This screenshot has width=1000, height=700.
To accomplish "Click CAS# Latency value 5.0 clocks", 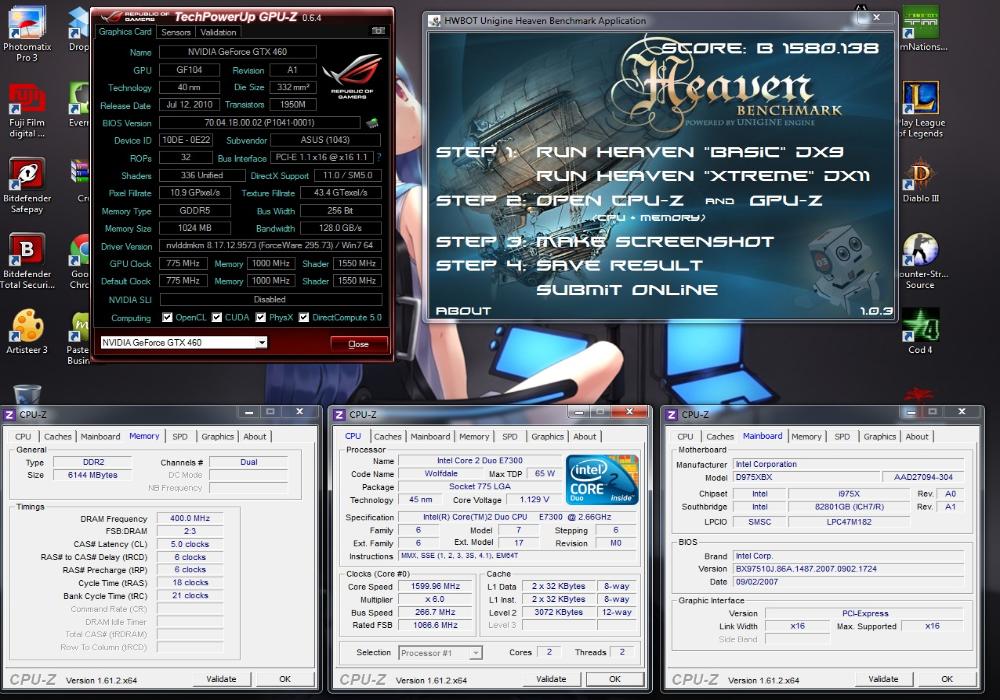I will pyautogui.click(x=190, y=544).
